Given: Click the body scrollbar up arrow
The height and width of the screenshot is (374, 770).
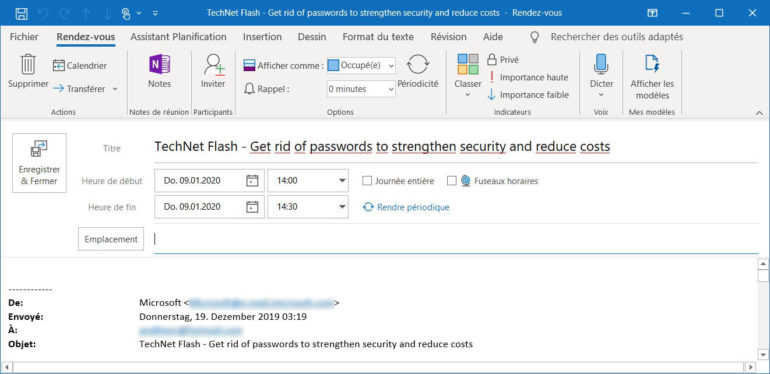Looking at the screenshot, I should 763,264.
